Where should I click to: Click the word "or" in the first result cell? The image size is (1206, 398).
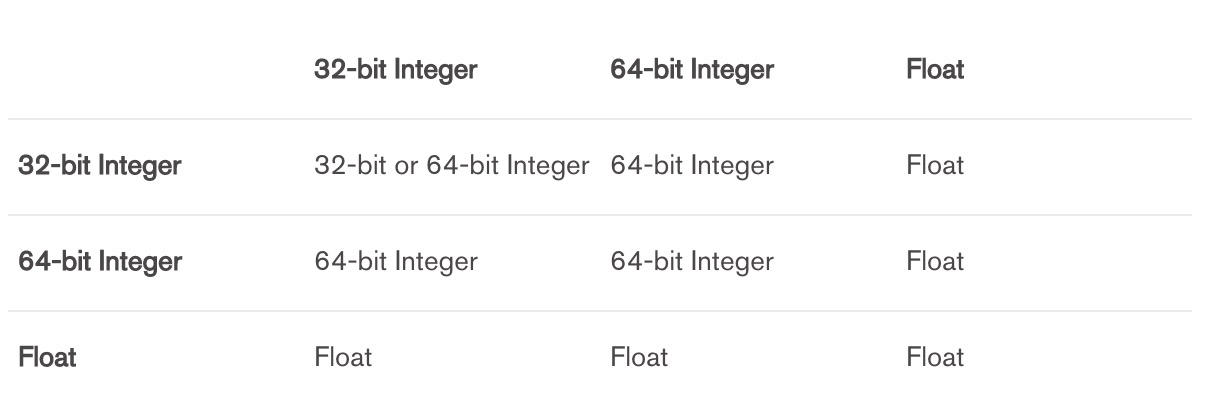[x=407, y=167]
